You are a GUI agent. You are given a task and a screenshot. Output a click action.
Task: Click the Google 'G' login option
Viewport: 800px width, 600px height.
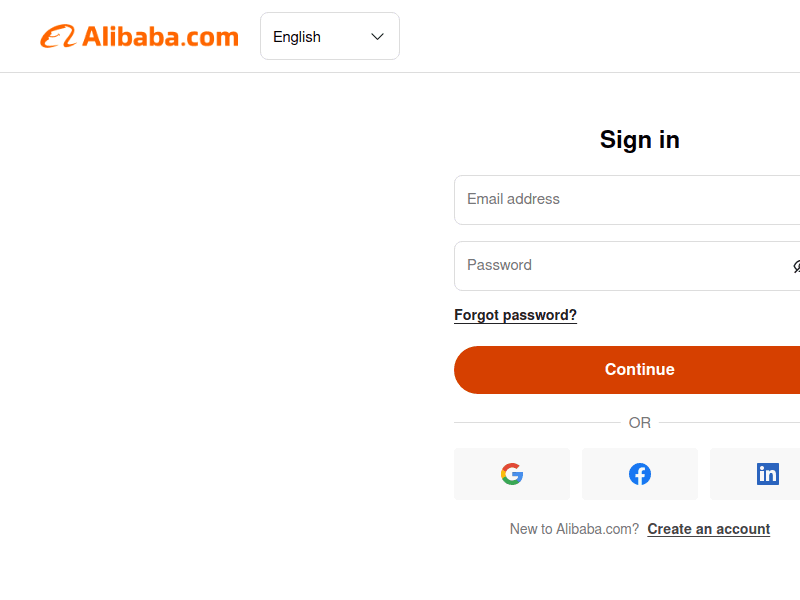512,473
